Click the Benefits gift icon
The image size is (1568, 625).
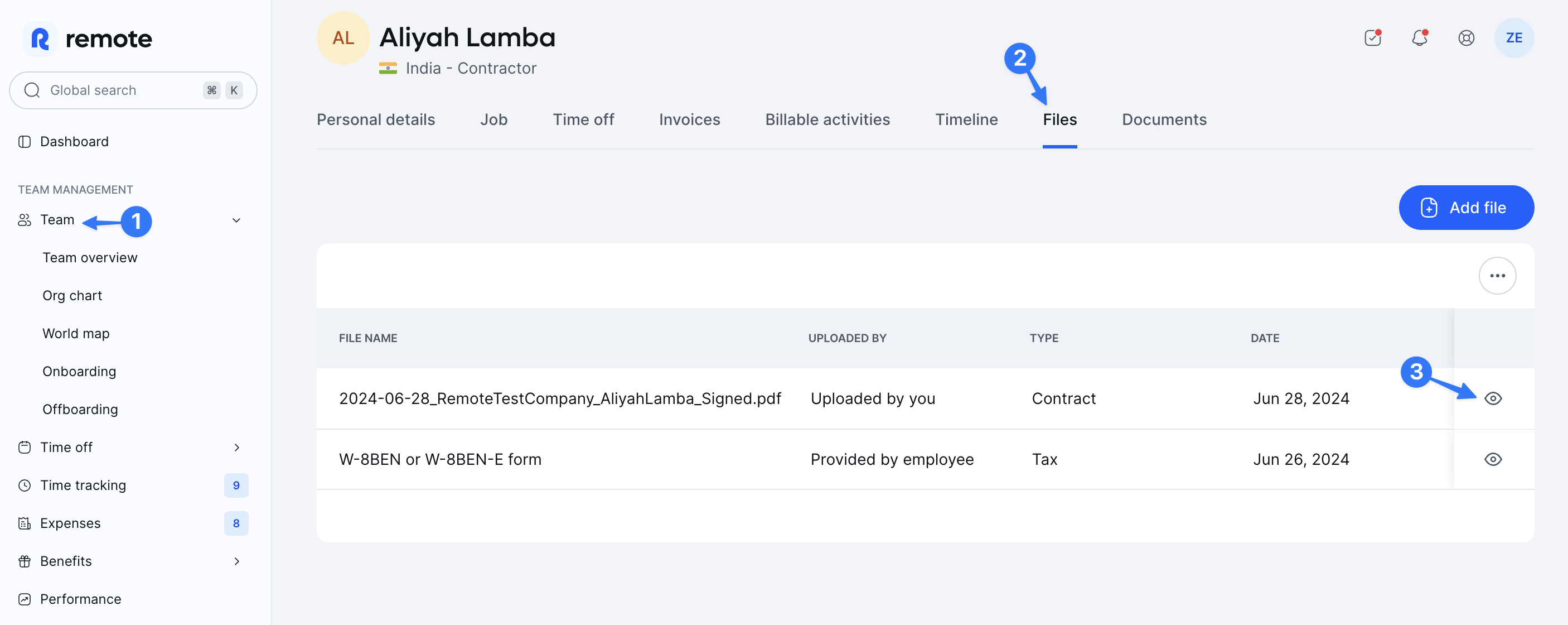tap(25, 561)
